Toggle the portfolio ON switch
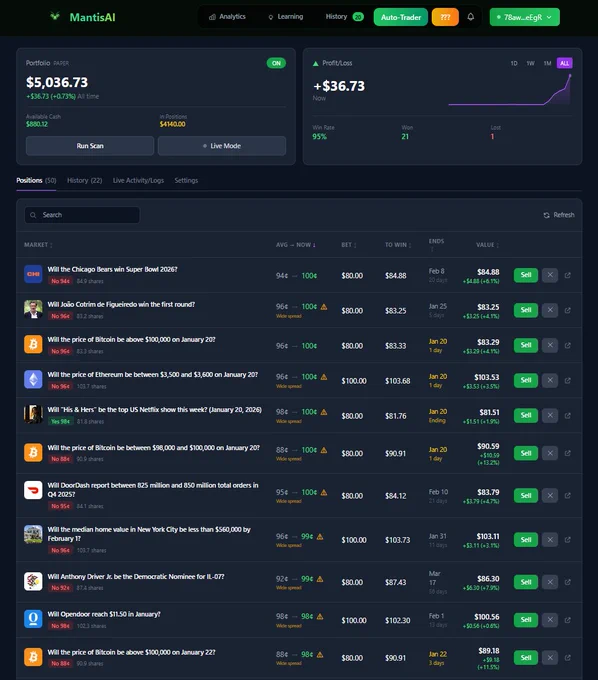Viewport: 598px width, 680px height. coord(276,63)
